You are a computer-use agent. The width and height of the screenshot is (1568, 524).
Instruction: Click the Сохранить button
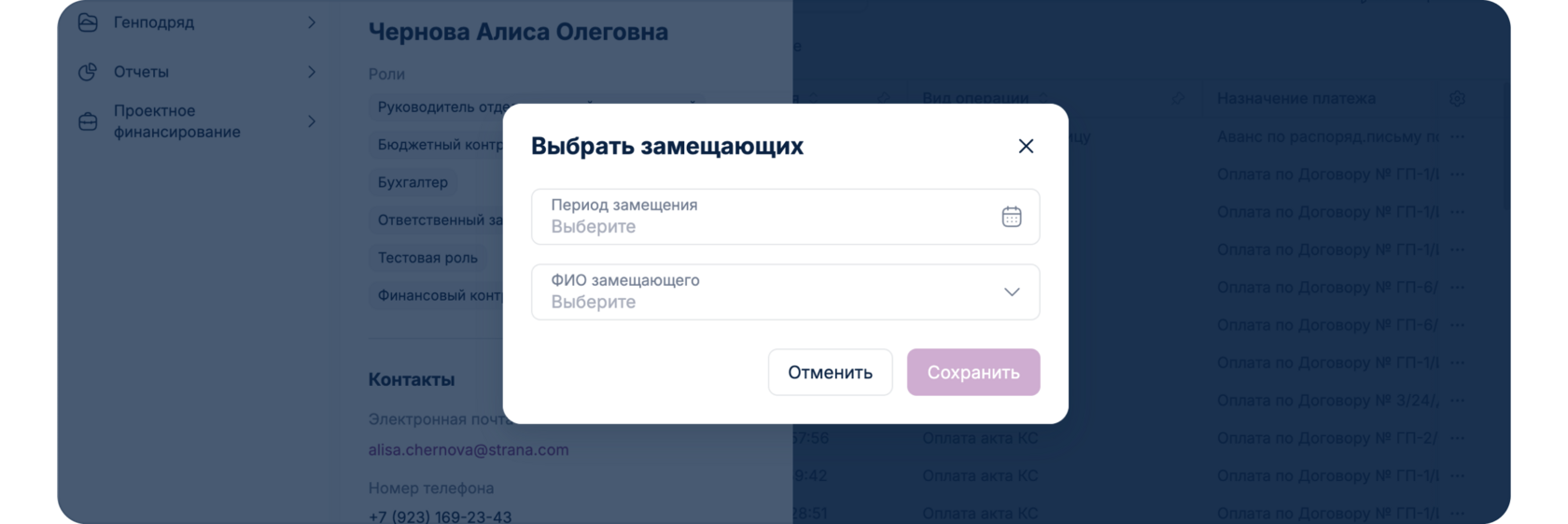[x=973, y=373]
